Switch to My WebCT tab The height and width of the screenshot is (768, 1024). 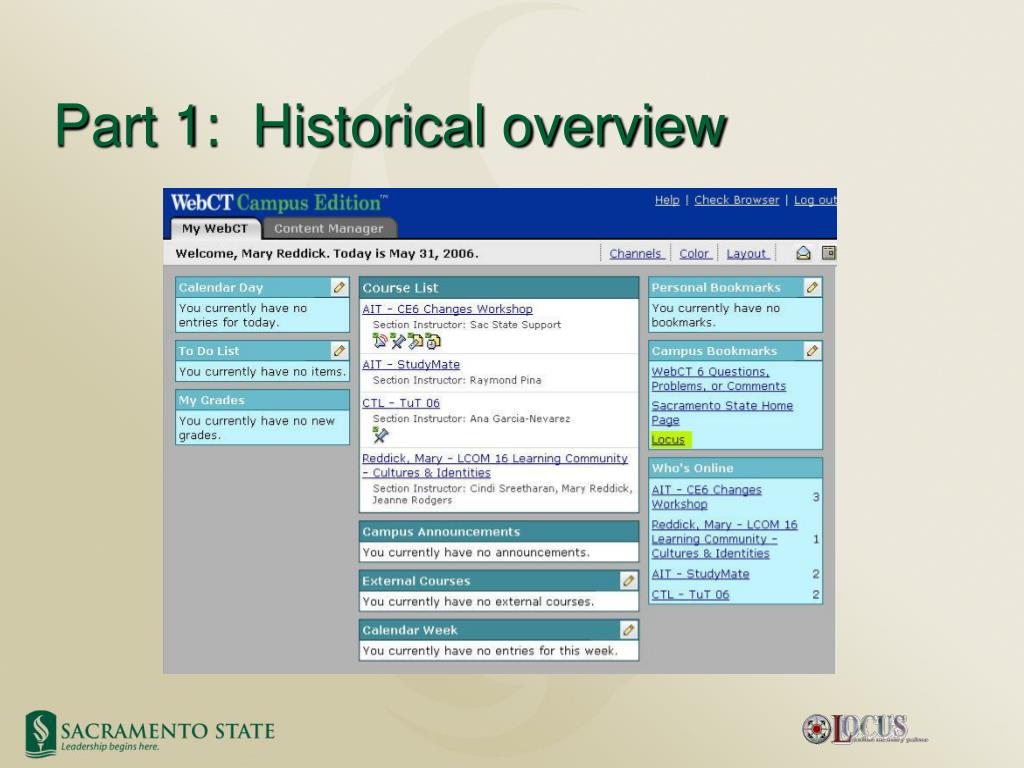[x=215, y=229]
